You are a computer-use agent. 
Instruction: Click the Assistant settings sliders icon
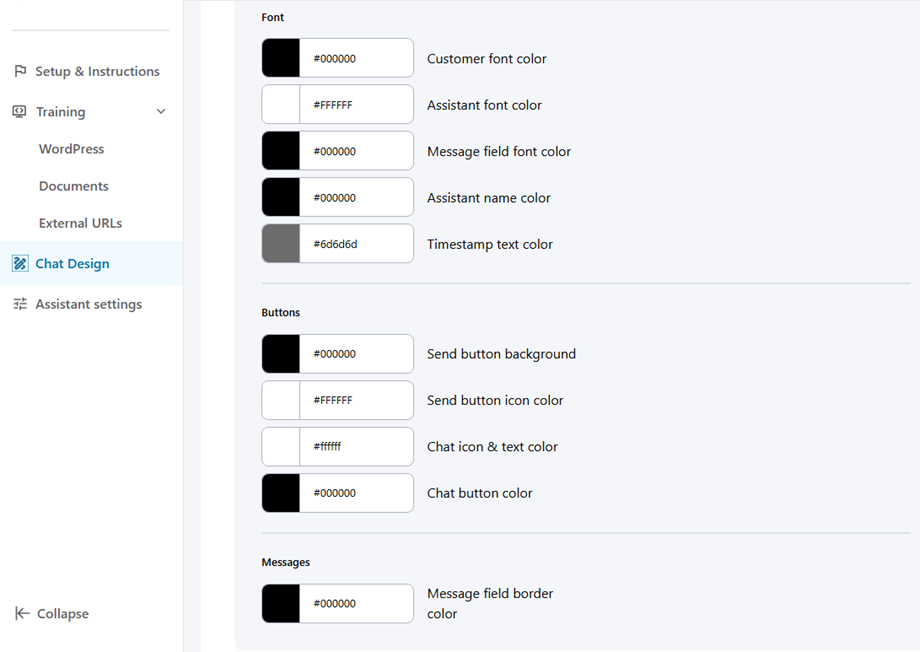pyautogui.click(x=20, y=304)
